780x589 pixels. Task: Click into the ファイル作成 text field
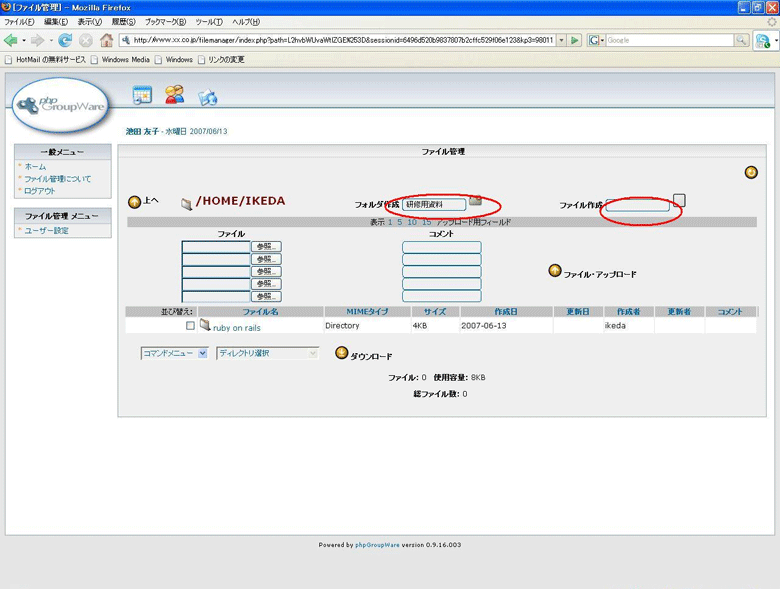(637, 206)
